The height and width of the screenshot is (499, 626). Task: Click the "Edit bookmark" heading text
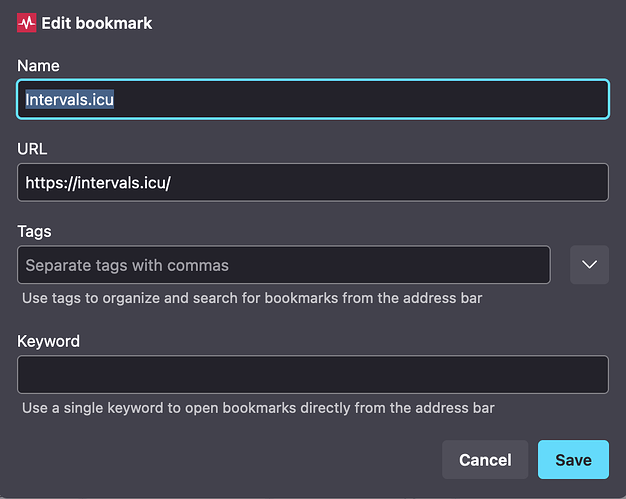97,23
